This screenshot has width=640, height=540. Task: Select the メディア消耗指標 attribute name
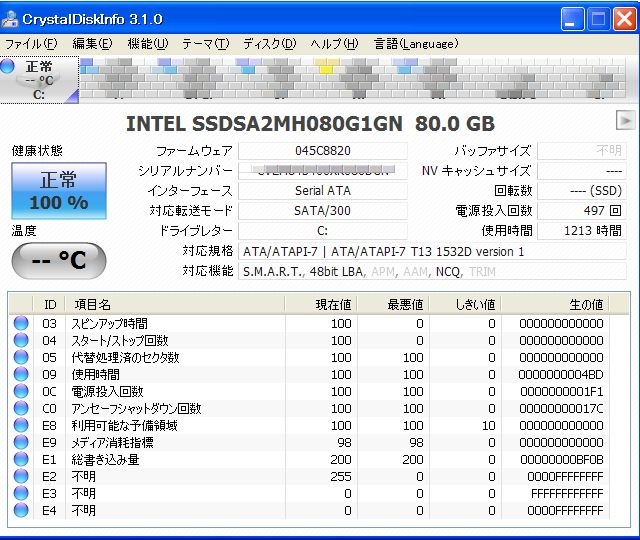112,442
